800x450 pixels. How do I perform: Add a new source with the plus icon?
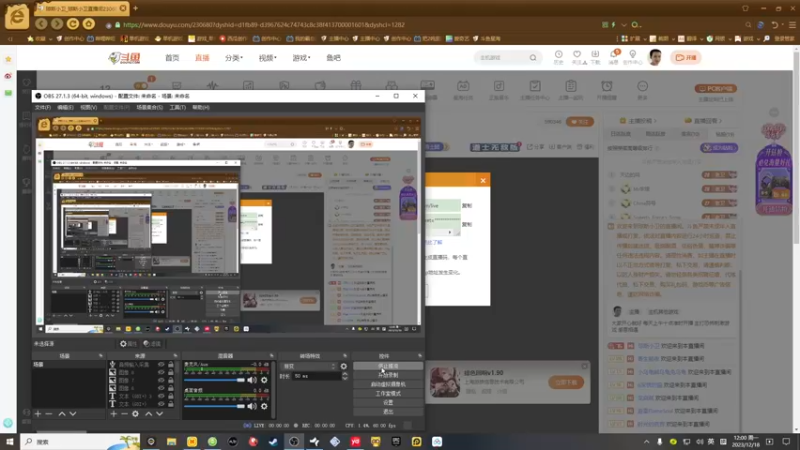113,414
